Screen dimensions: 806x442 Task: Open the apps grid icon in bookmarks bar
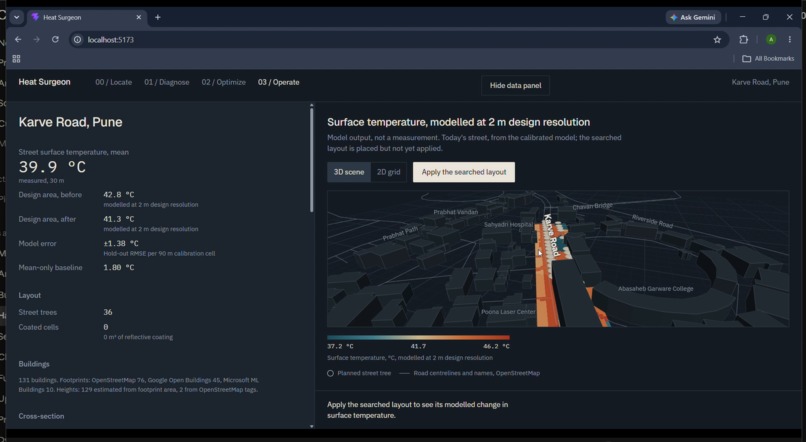(16, 59)
